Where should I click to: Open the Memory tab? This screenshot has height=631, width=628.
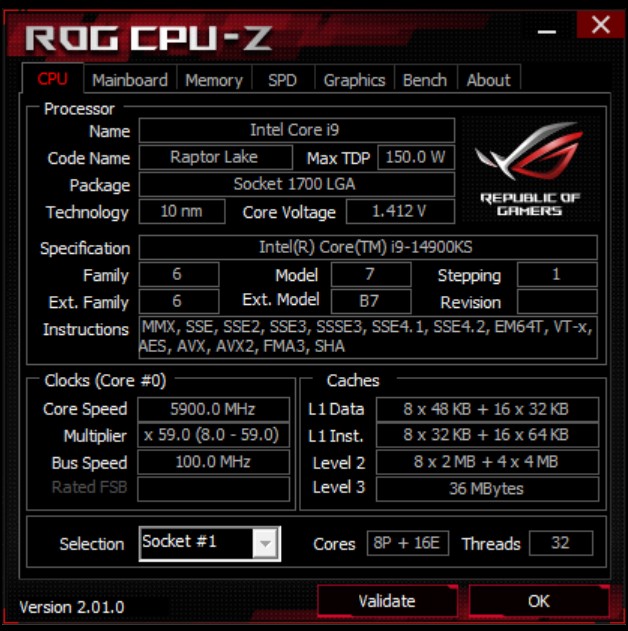214,80
